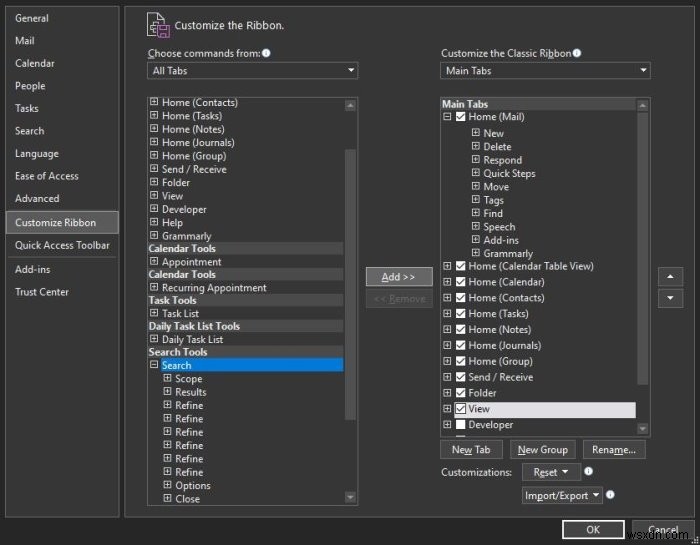Select Speech group under Home (Mail)
The height and width of the screenshot is (545, 700).
coord(499,227)
